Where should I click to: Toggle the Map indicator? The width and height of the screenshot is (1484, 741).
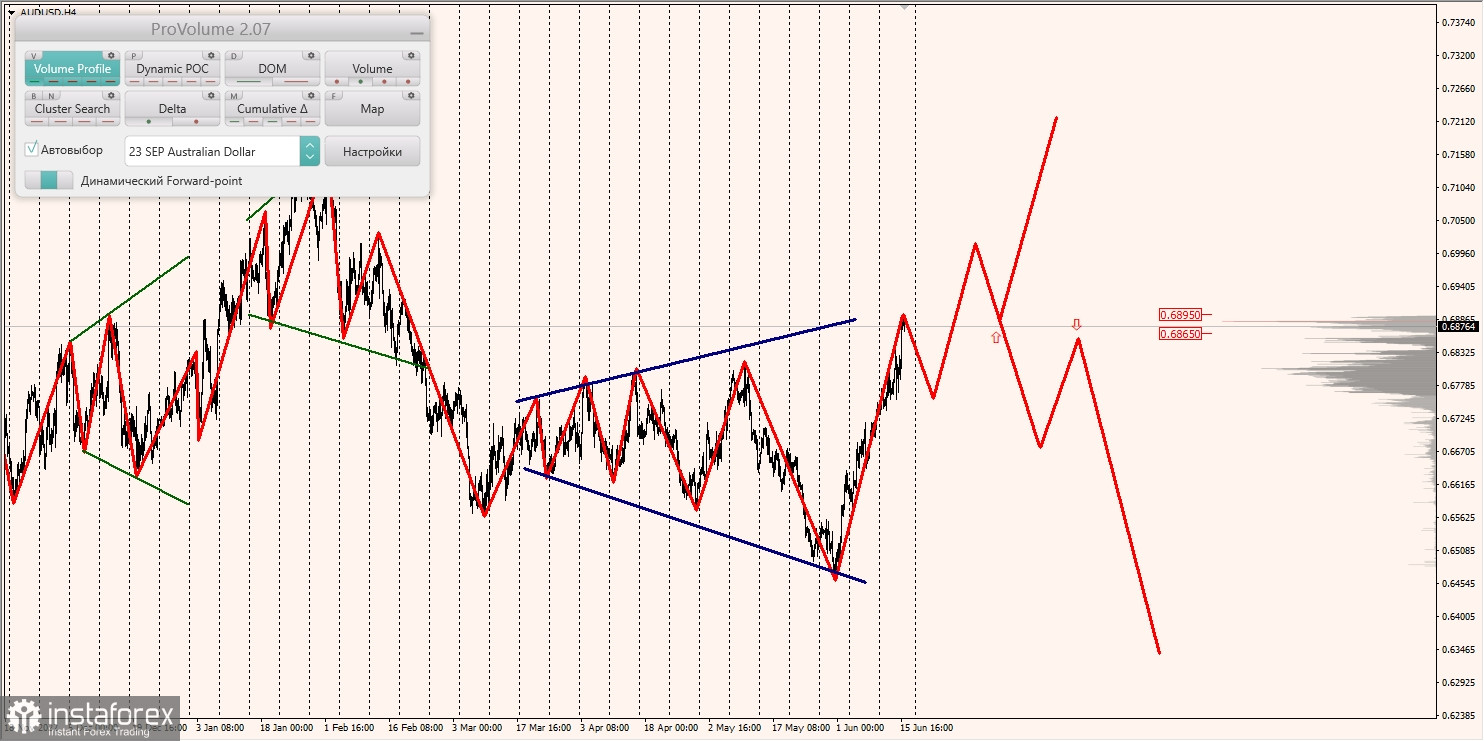[x=372, y=108]
